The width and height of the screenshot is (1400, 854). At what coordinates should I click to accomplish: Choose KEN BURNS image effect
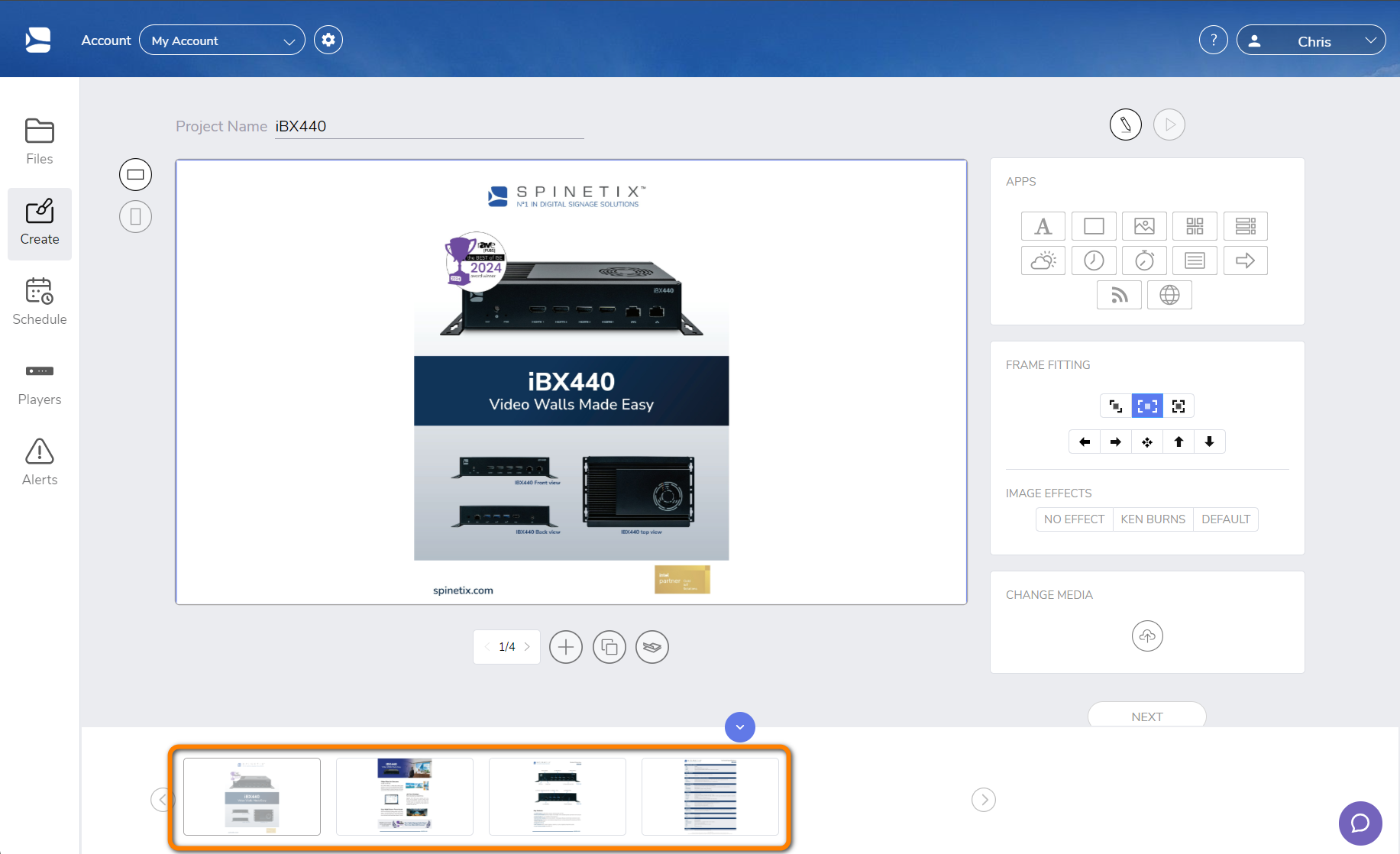click(x=1153, y=519)
